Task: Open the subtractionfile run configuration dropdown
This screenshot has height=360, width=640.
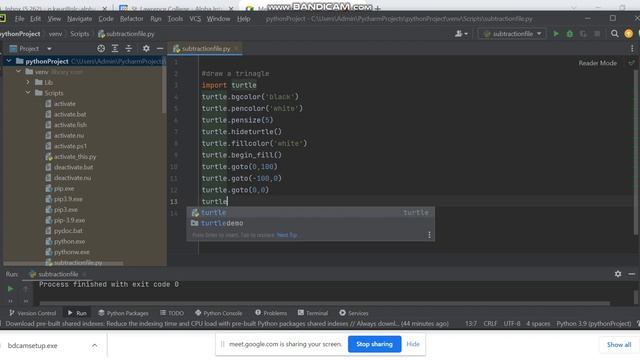Action: click(x=512, y=34)
